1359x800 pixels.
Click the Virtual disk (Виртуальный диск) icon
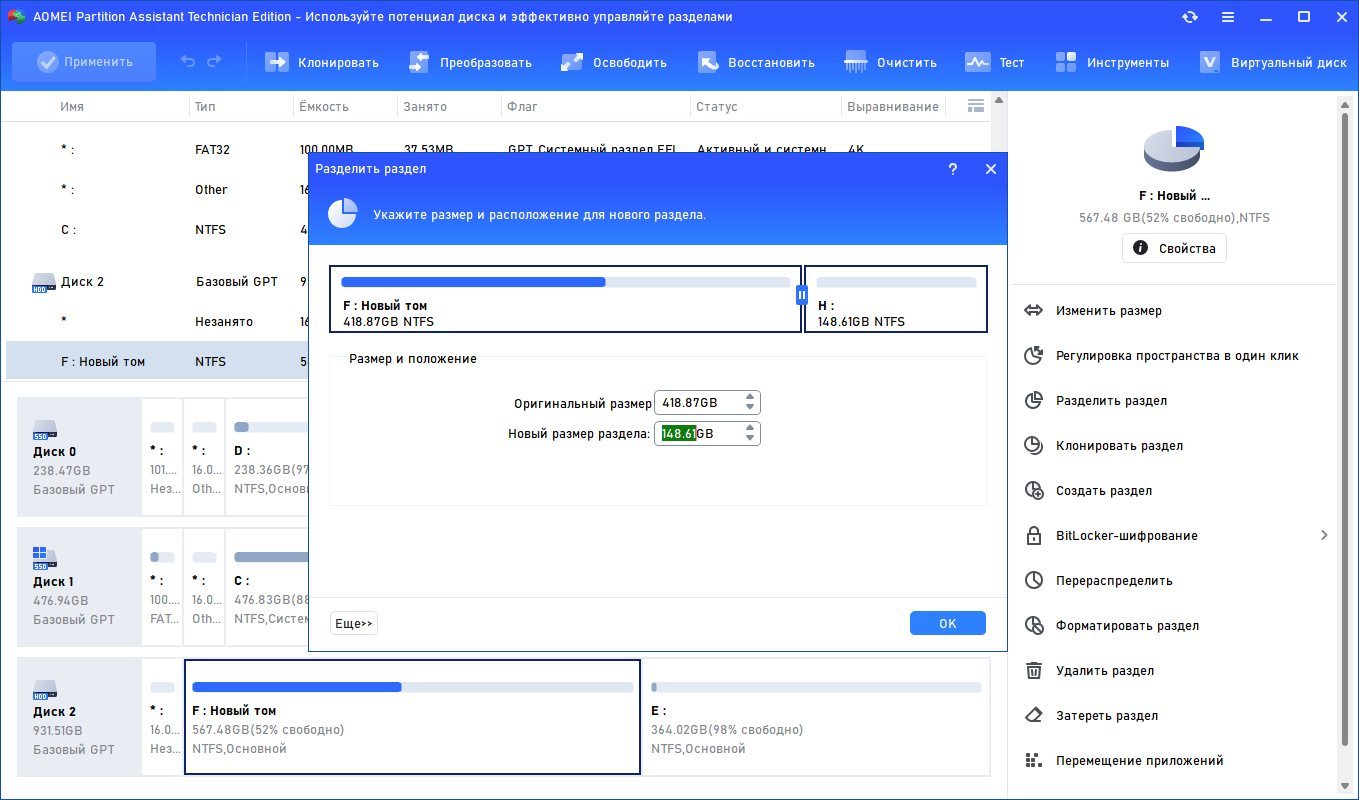(x=1209, y=62)
